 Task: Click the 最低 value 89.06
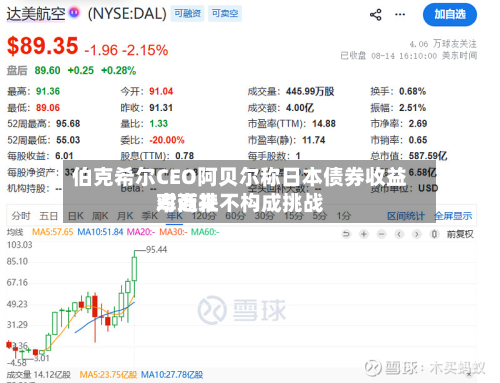click(48, 108)
